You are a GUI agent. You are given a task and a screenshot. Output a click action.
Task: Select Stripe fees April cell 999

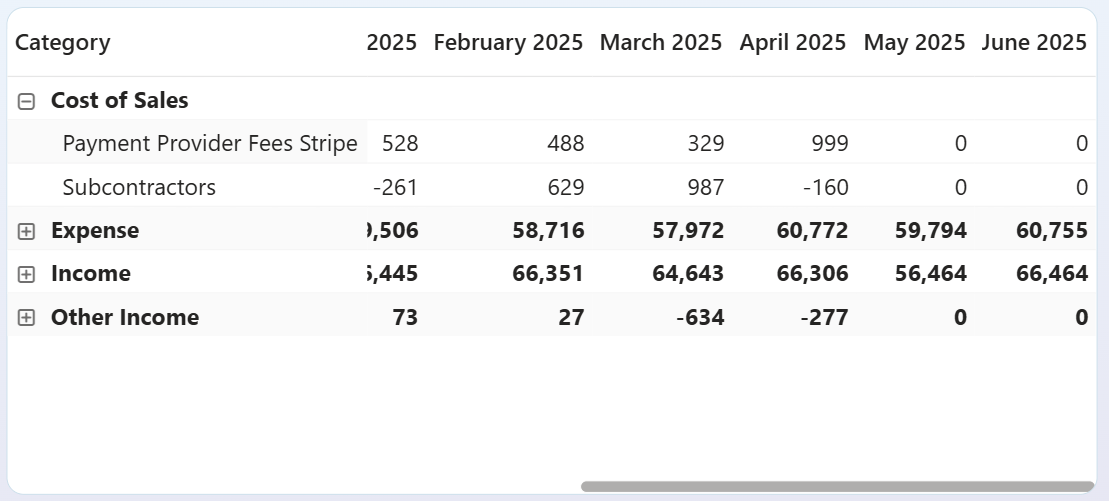tap(830, 144)
